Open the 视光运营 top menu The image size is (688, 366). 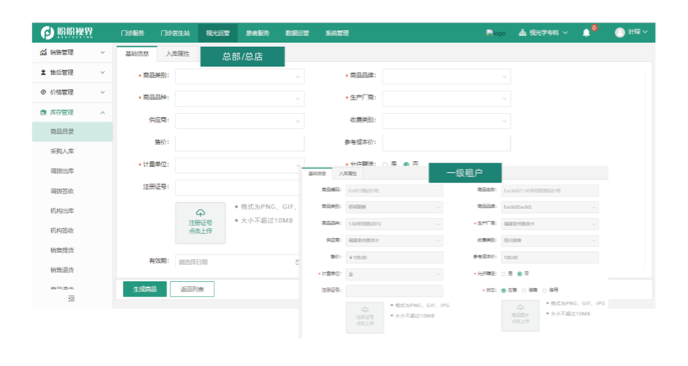218,33
